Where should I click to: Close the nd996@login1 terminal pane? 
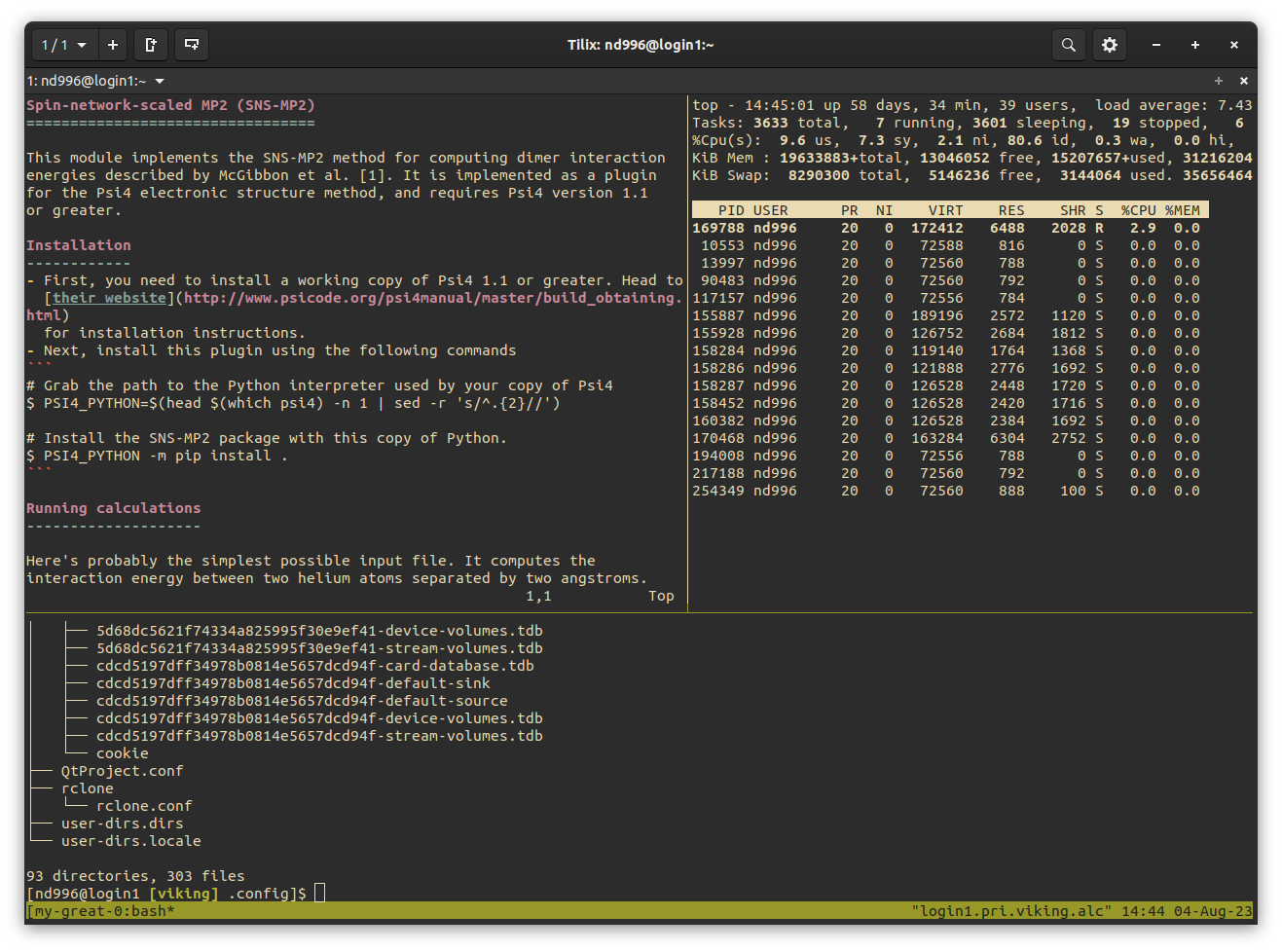click(x=1243, y=81)
